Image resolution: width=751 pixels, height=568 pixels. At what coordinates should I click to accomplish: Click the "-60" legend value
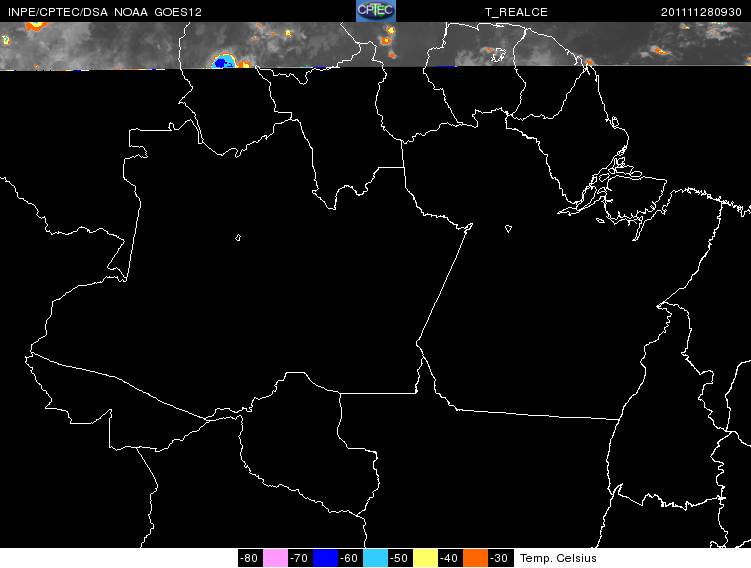[350, 558]
